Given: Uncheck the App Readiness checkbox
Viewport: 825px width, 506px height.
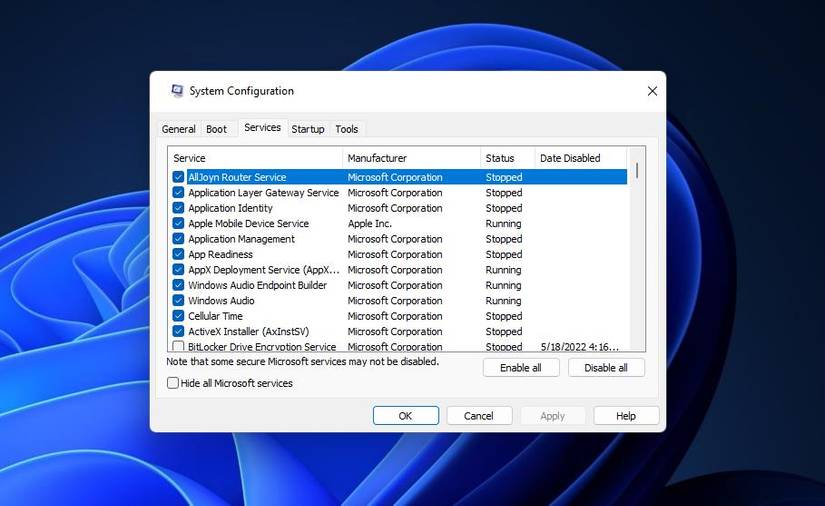Looking at the screenshot, I should (x=178, y=255).
